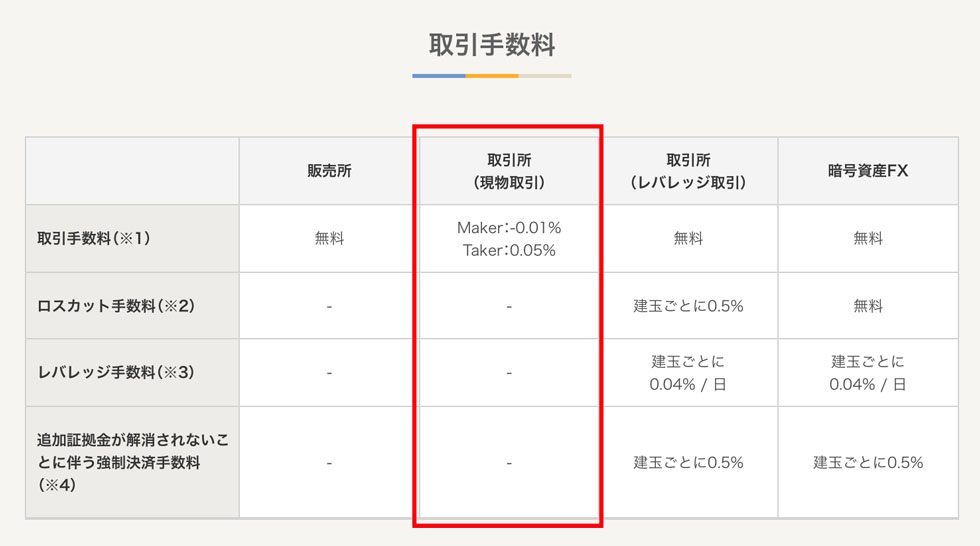Click 暗号資産FX cell showing 0.04% / 日

(868, 372)
